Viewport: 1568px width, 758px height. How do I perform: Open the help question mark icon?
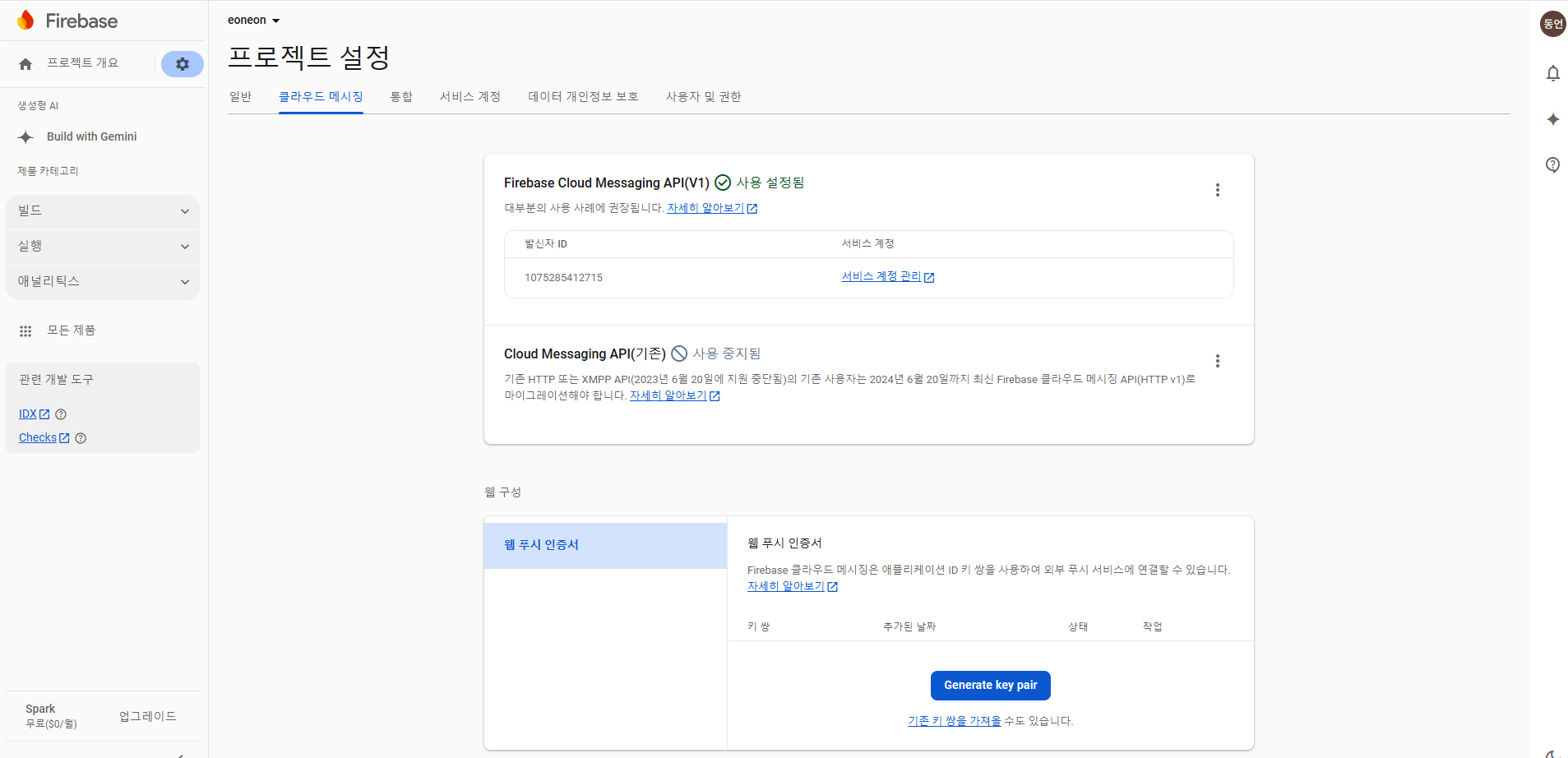tap(1552, 164)
